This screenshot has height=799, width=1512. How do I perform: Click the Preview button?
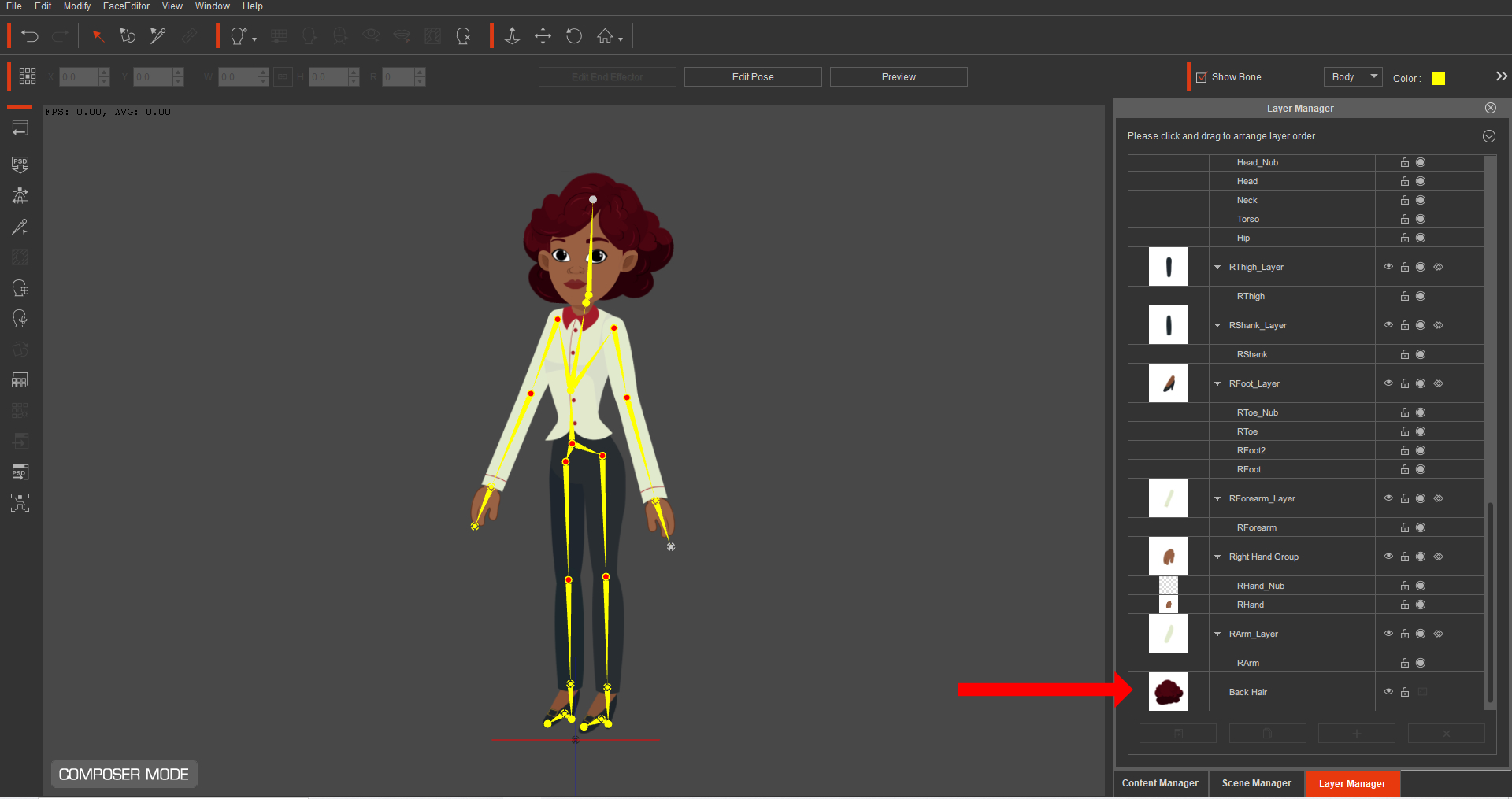click(899, 76)
